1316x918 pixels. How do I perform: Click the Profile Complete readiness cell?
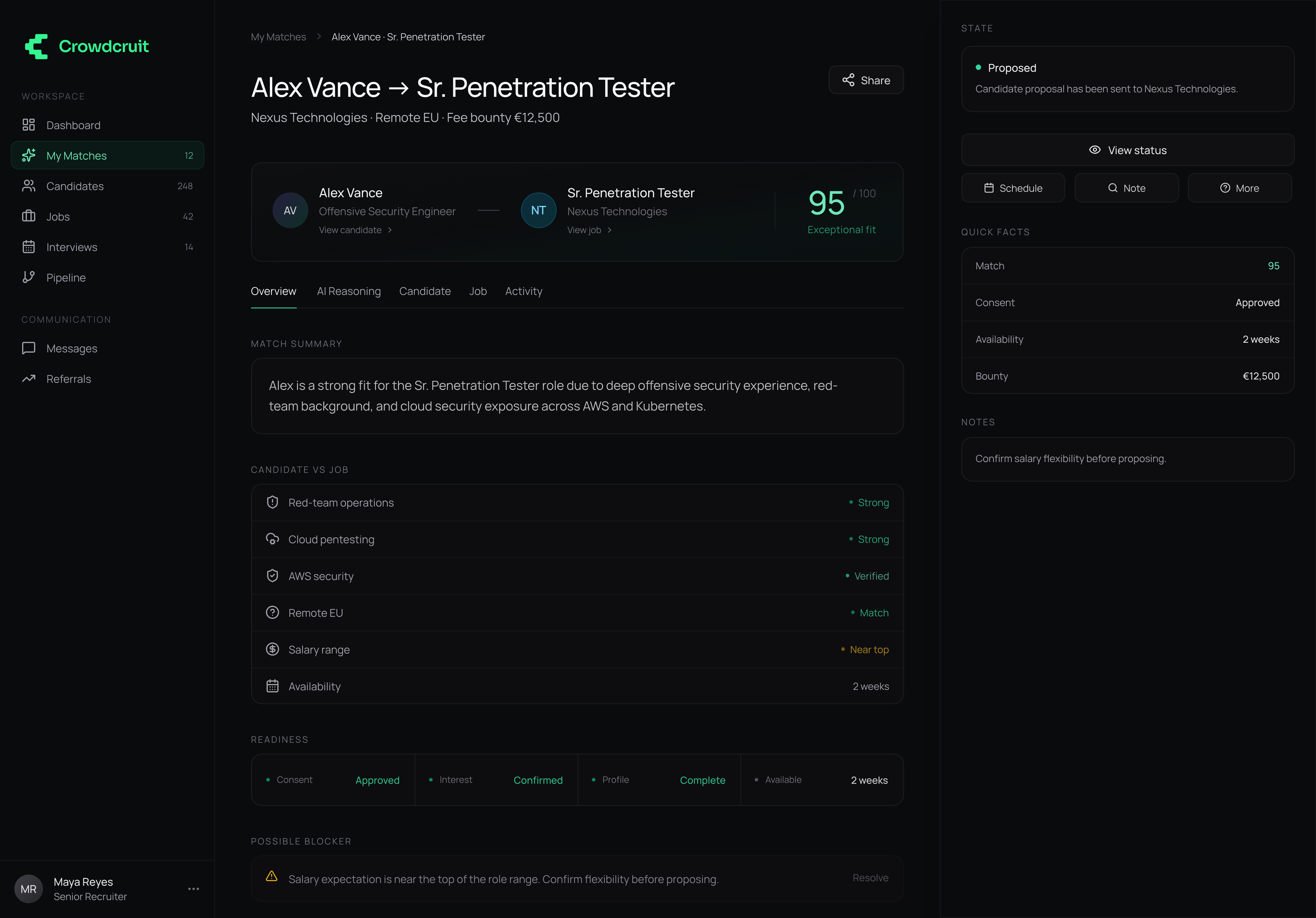pyautogui.click(x=659, y=779)
